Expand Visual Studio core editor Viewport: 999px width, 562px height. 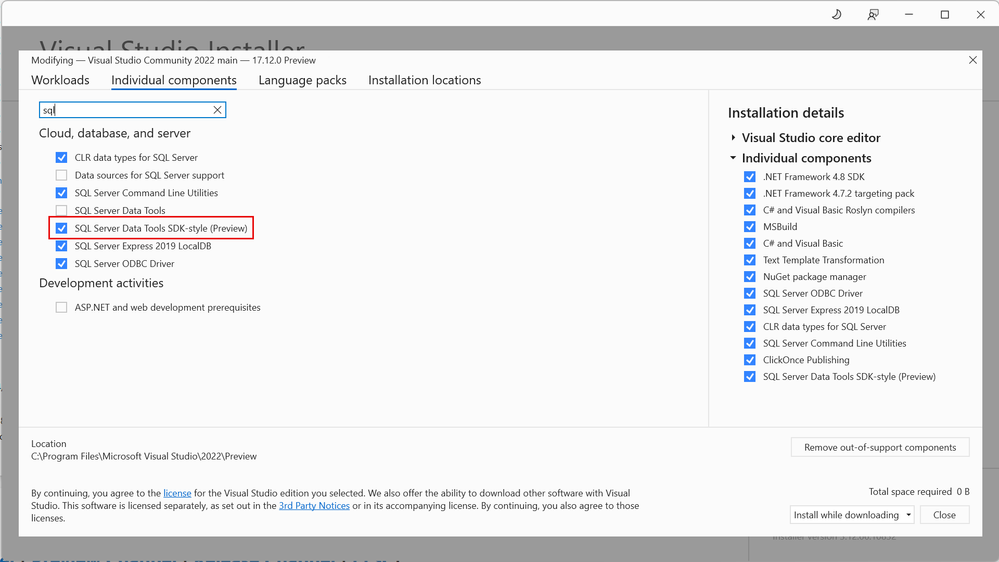point(733,138)
